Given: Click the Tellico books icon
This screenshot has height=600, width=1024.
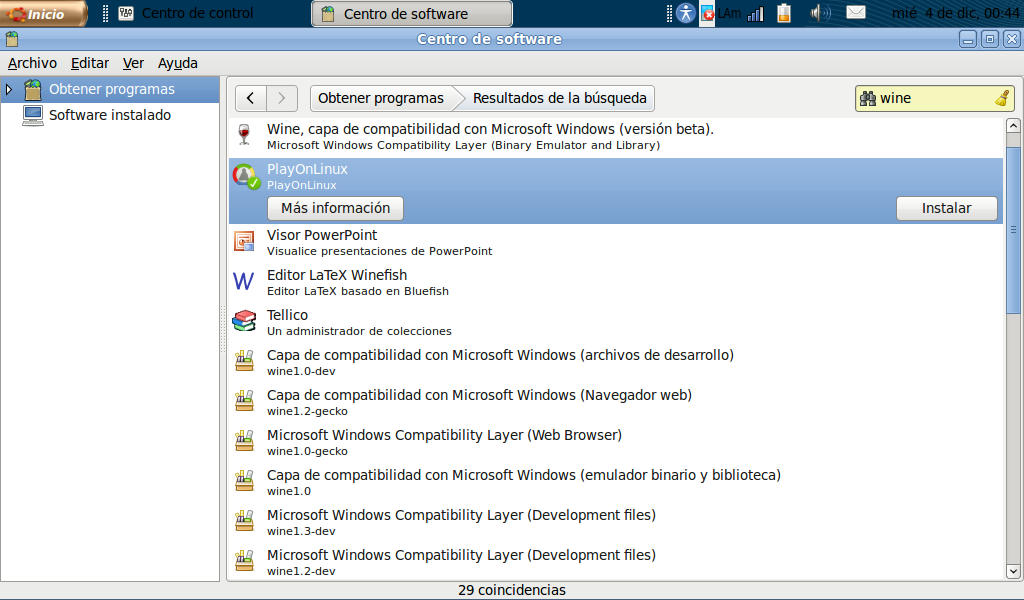Looking at the screenshot, I should pos(244,321).
